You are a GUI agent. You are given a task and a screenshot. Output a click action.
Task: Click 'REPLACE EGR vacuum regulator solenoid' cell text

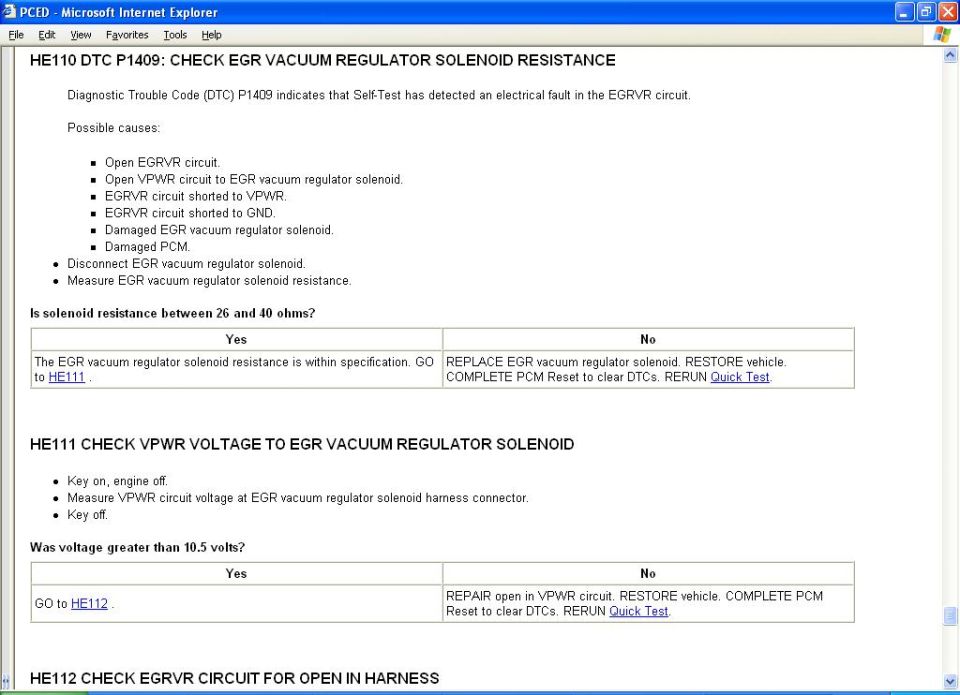616,369
